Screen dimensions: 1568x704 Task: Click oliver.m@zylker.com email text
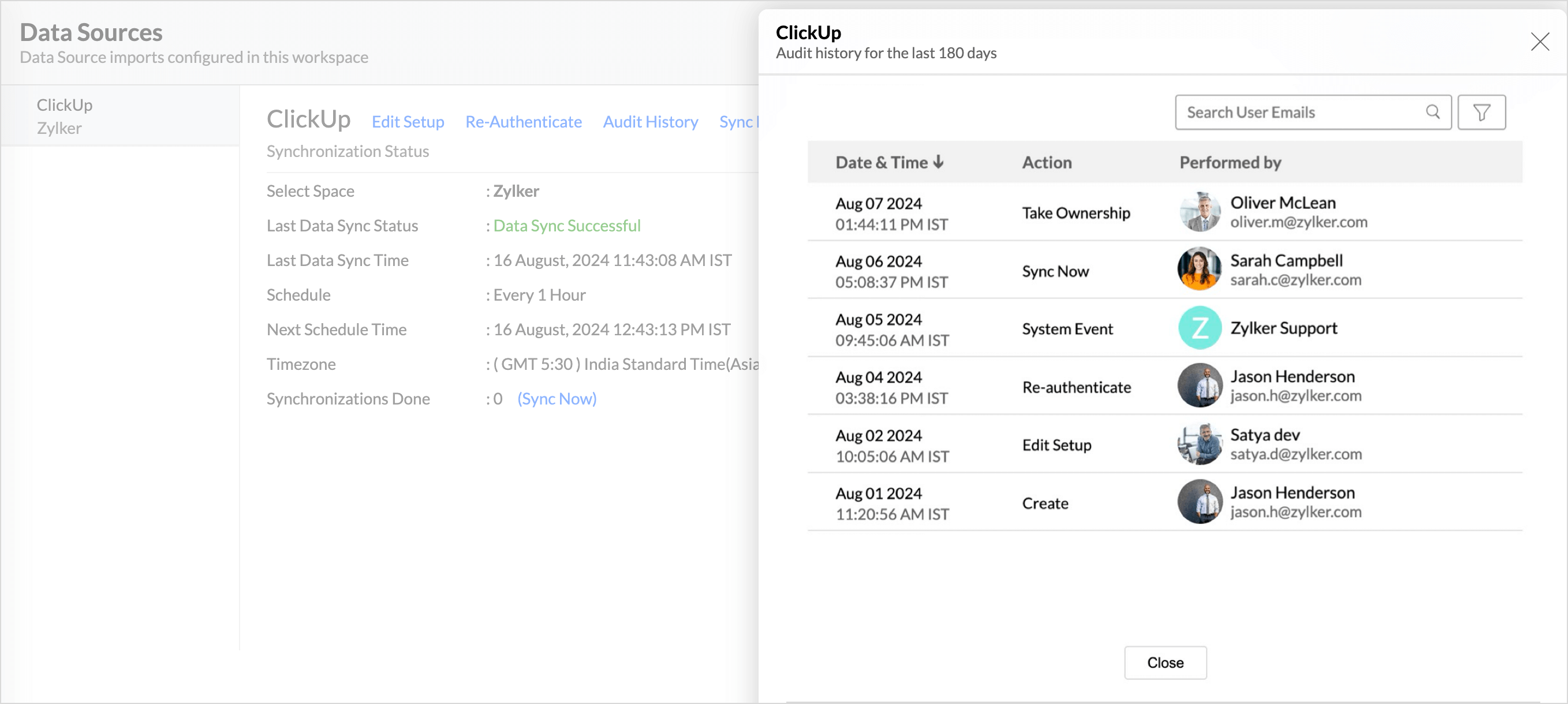1298,222
